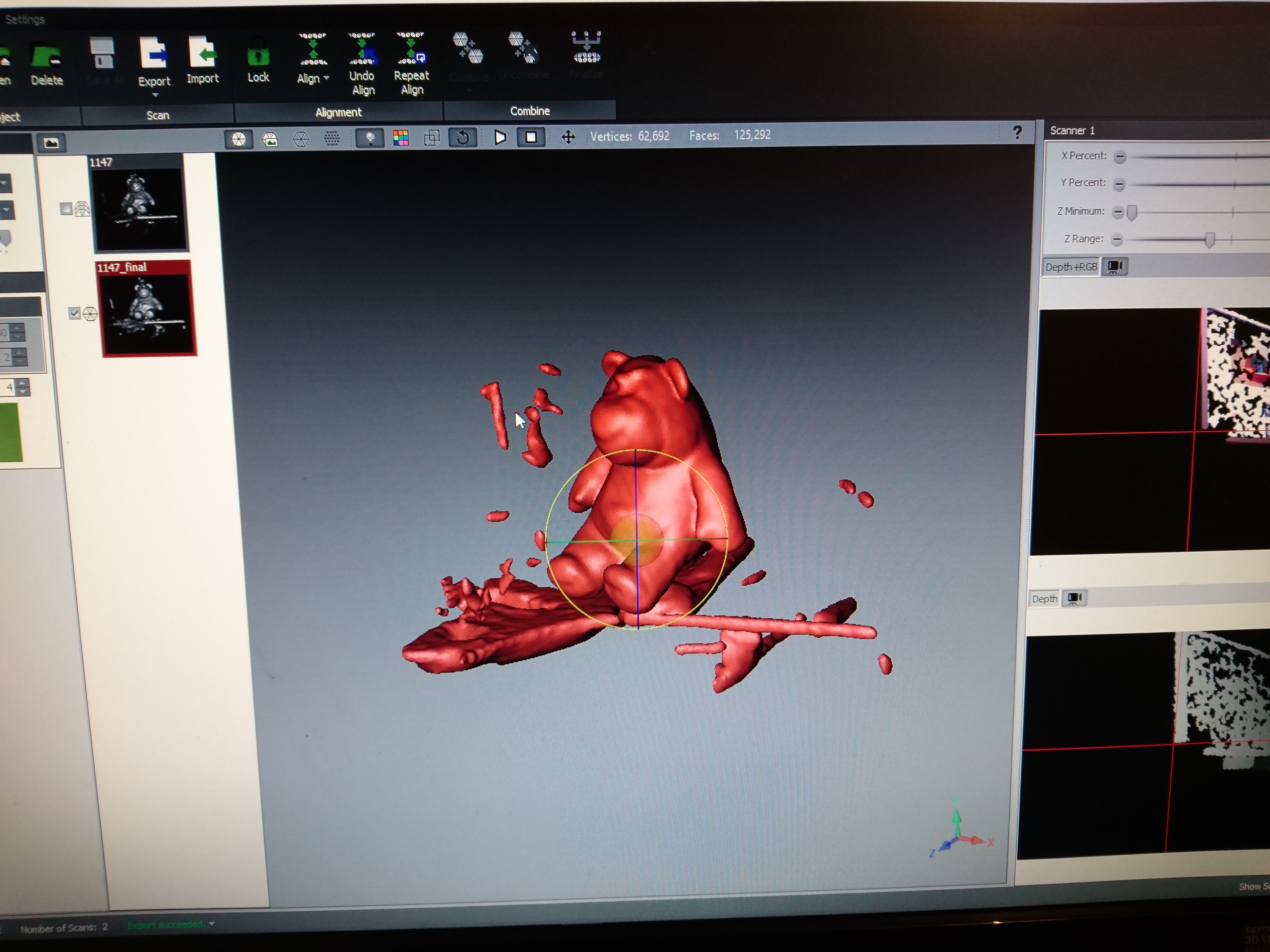Click the scan-type icon next to 1147
Image resolution: width=1270 pixels, height=952 pixels.
coord(83,209)
